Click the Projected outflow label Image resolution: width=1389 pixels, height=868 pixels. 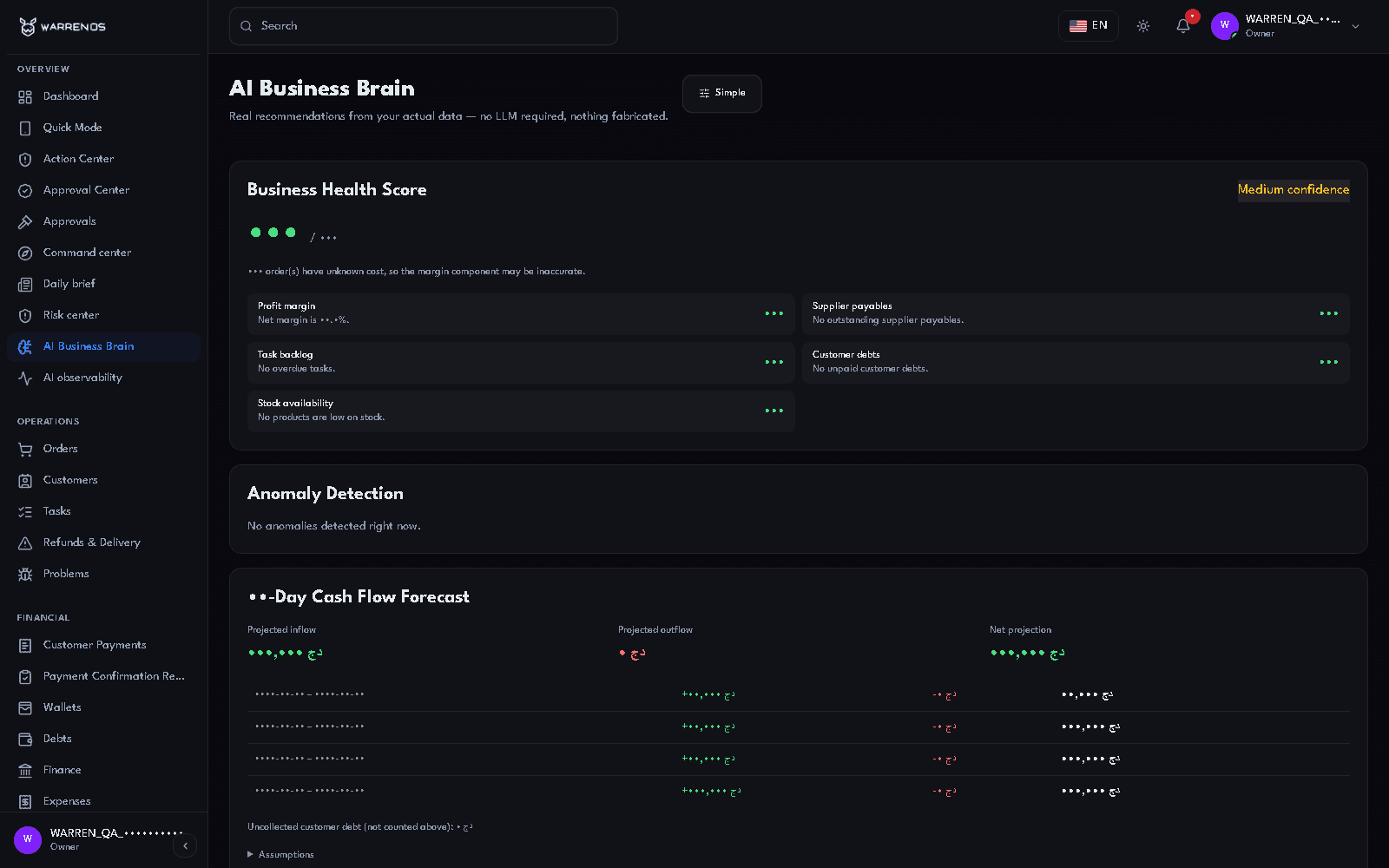click(655, 630)
